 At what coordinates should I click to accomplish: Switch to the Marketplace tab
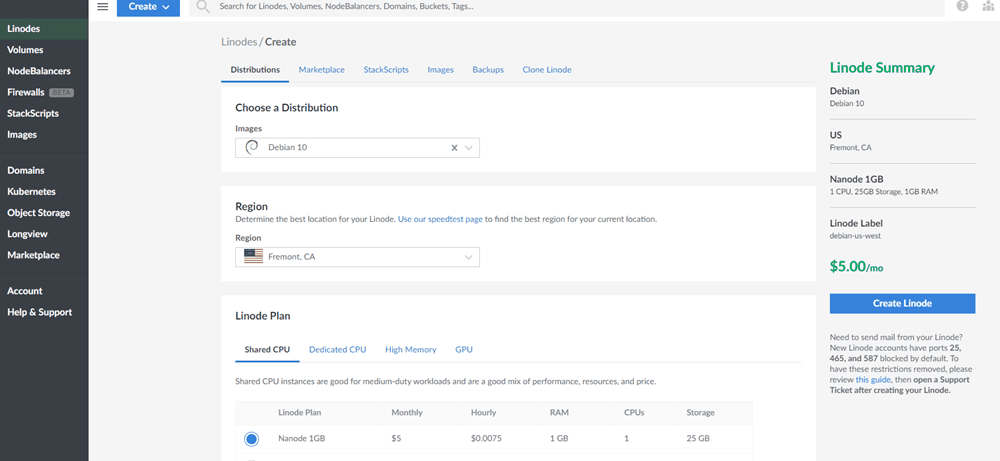coord(321,70)
